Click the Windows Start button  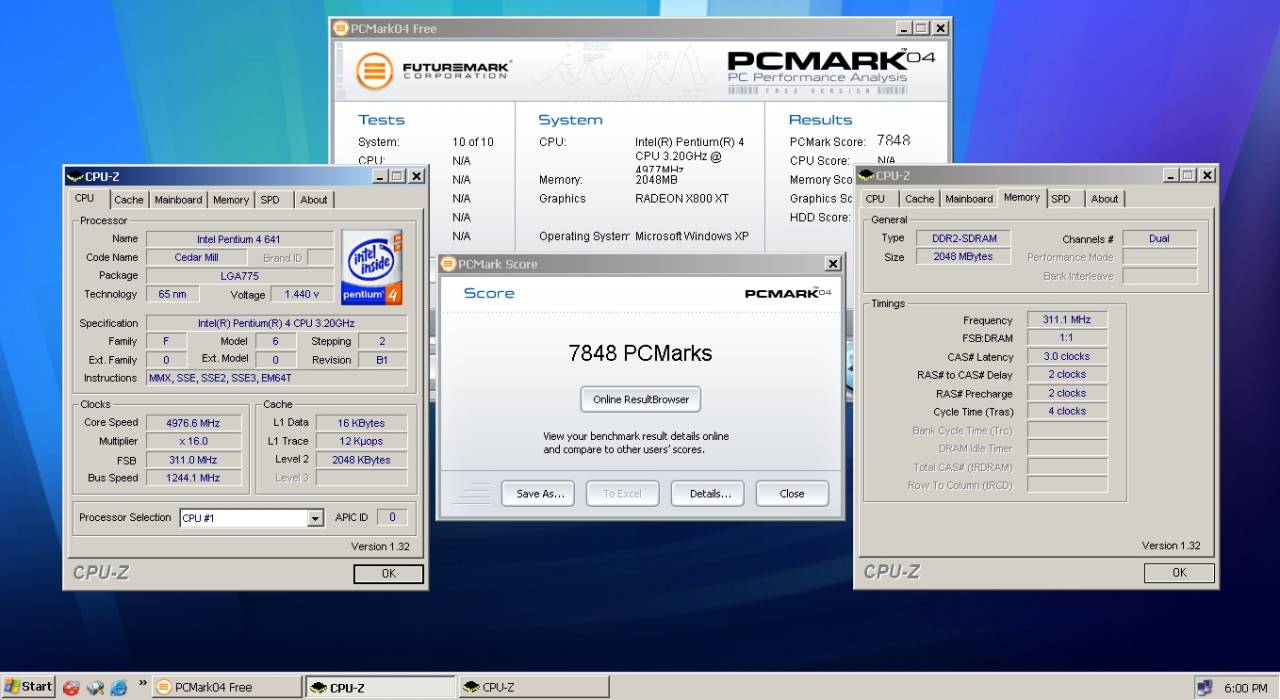[28, 687]
